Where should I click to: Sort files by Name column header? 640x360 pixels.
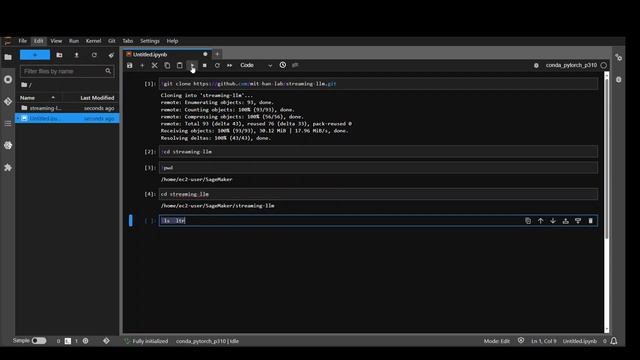pos(39,98)
